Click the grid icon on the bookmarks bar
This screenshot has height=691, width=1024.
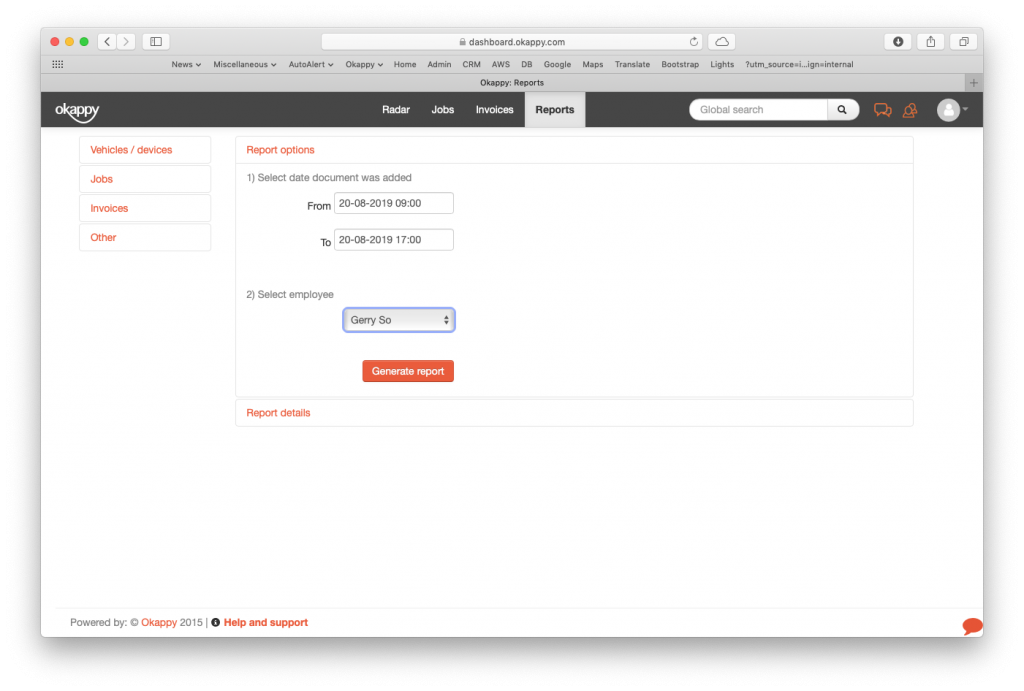click(x=57, y=64)
